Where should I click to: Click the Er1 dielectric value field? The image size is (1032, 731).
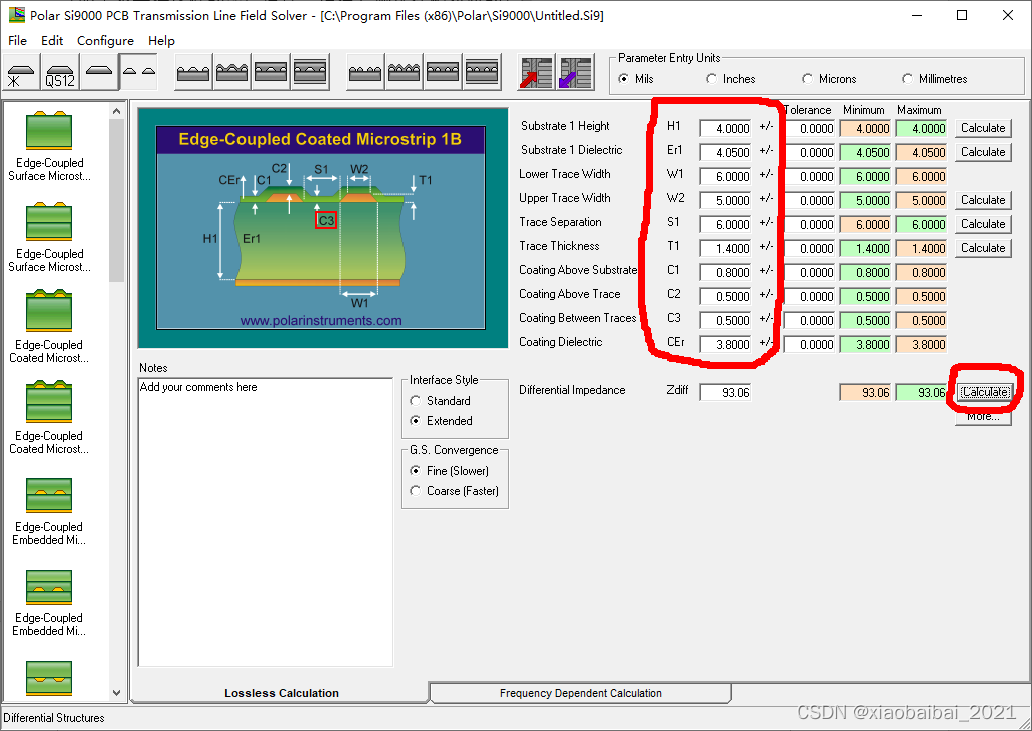tap(725, 153)
